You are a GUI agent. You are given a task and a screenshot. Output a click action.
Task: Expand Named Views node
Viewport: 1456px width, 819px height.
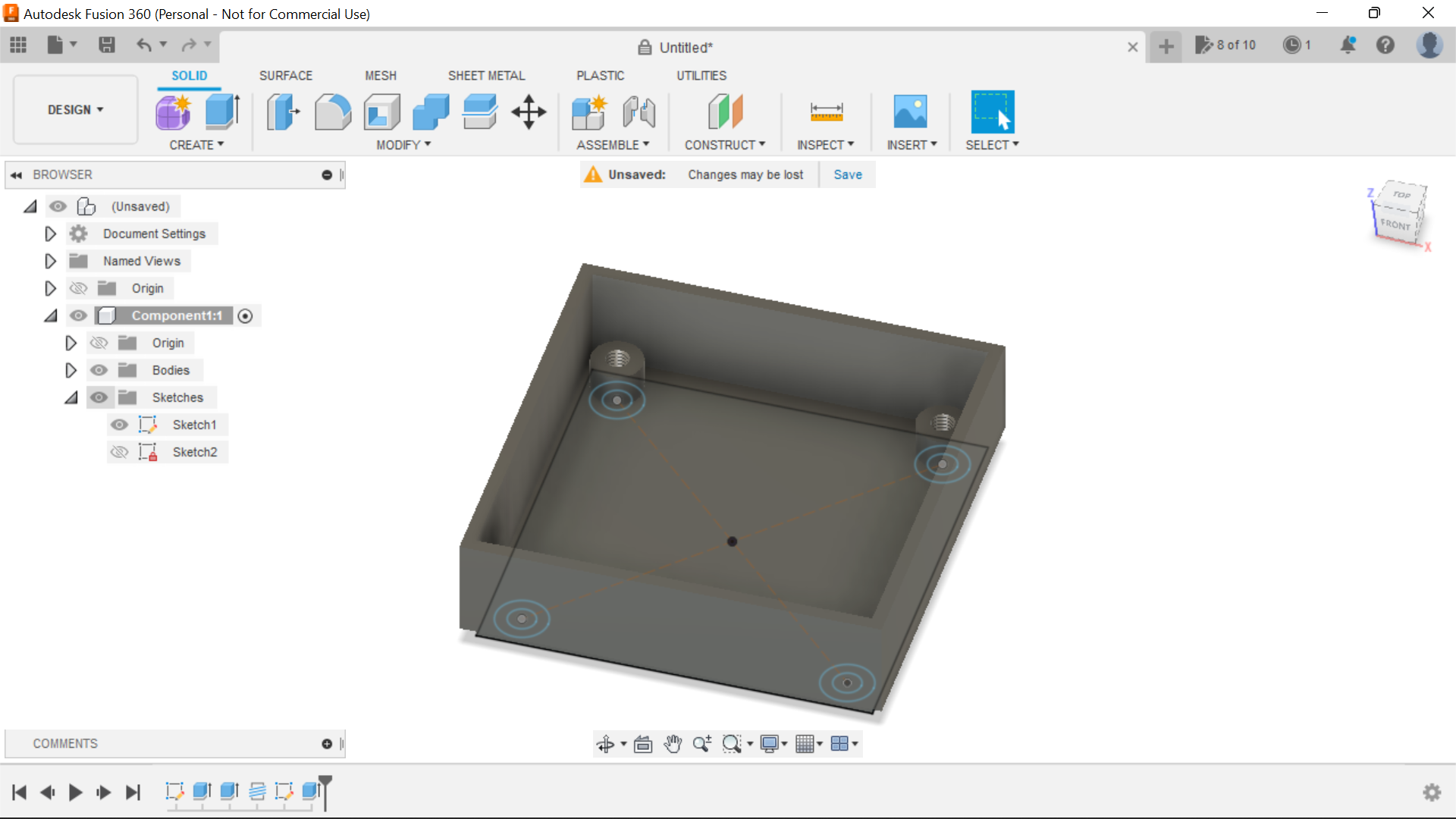click(50, 261)
